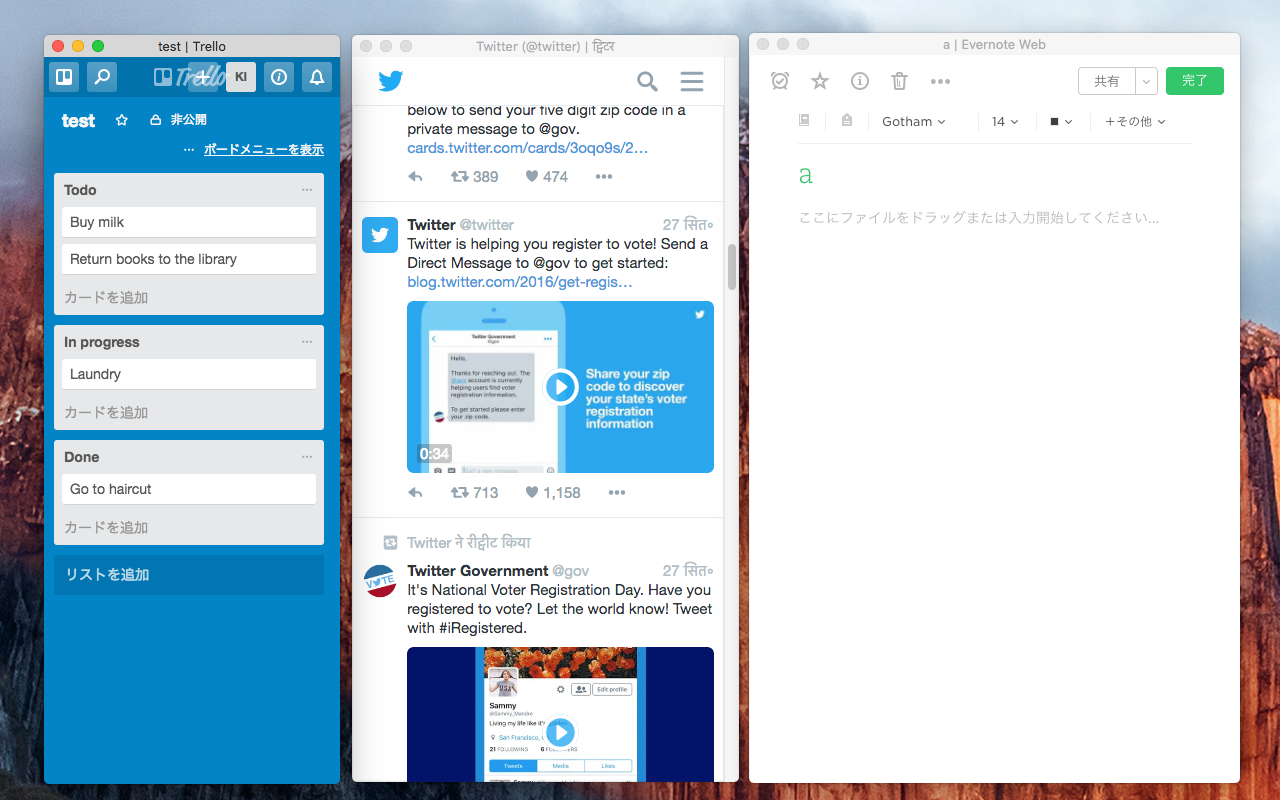Expand the +その他 formatting options

[x=1135, y=121]
